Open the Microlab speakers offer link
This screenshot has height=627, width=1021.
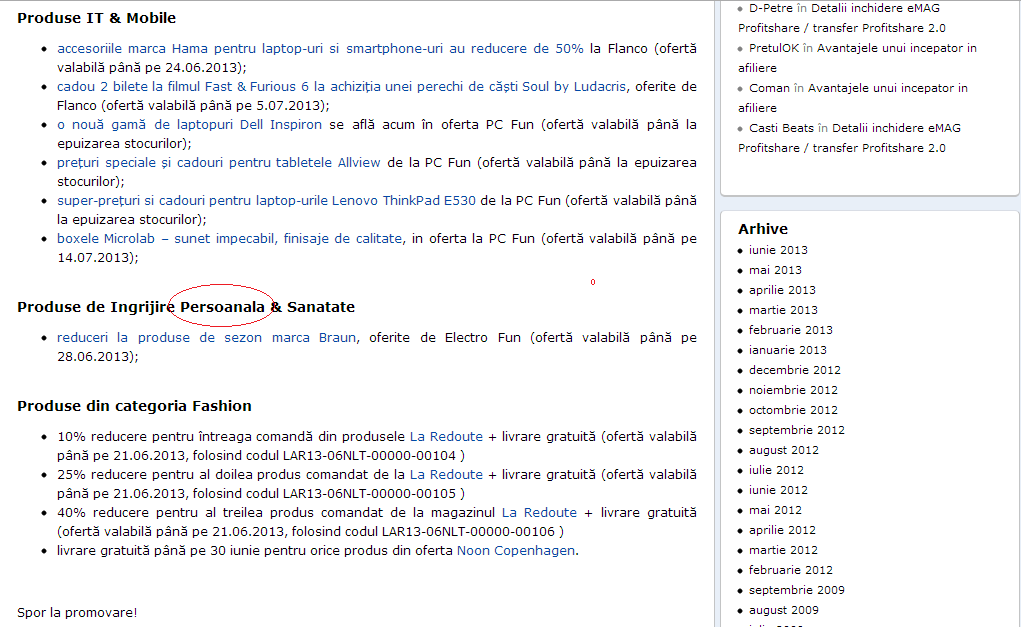tap(230, 239)
